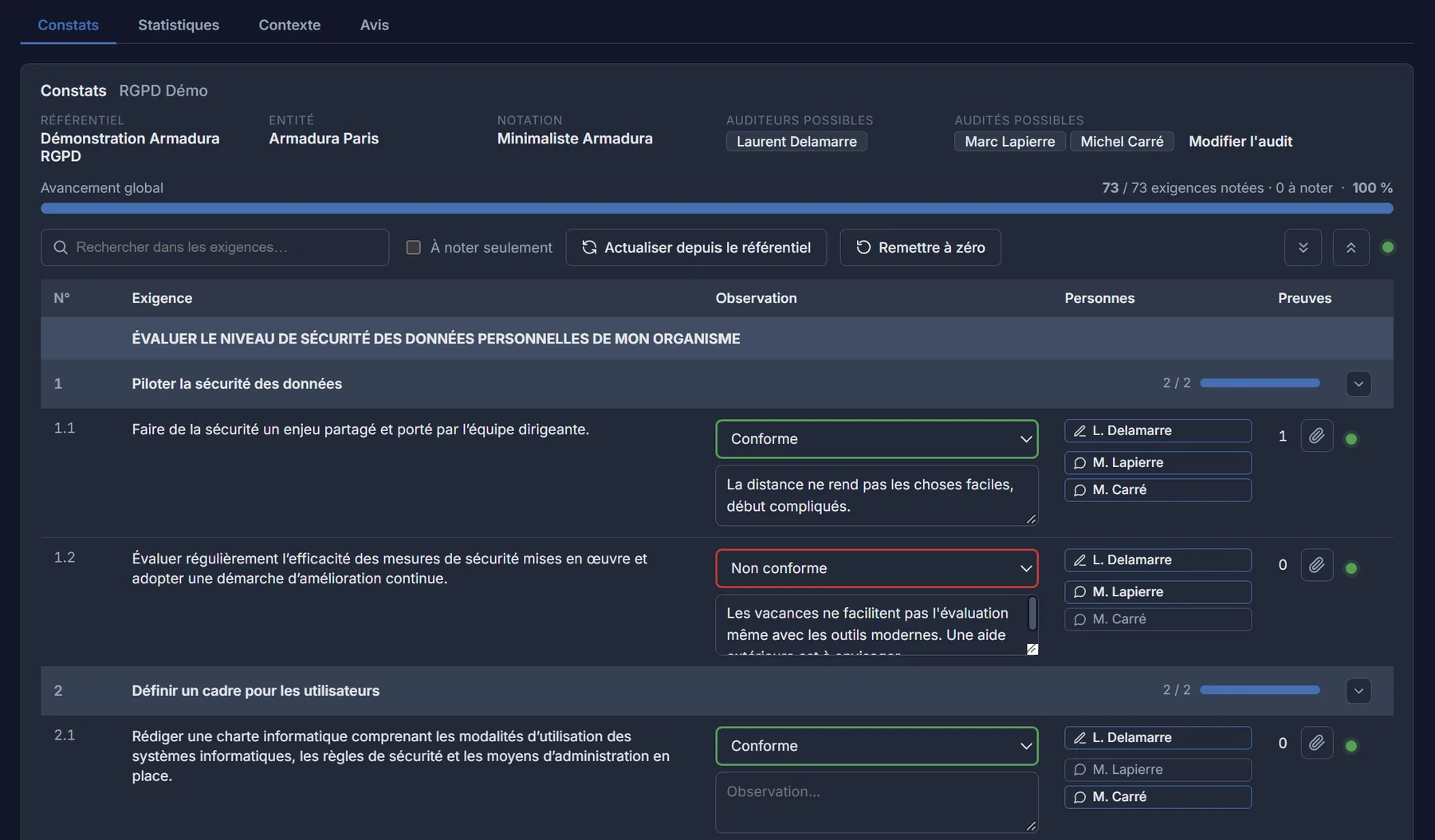This screenshot has height=840, width=1435.
Task: Open attachments paperclip for requirement 1.2
Action: 1316,565
